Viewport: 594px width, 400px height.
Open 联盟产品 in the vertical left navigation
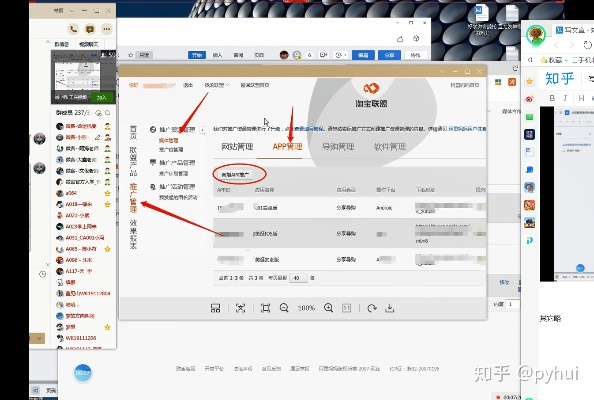133,161
